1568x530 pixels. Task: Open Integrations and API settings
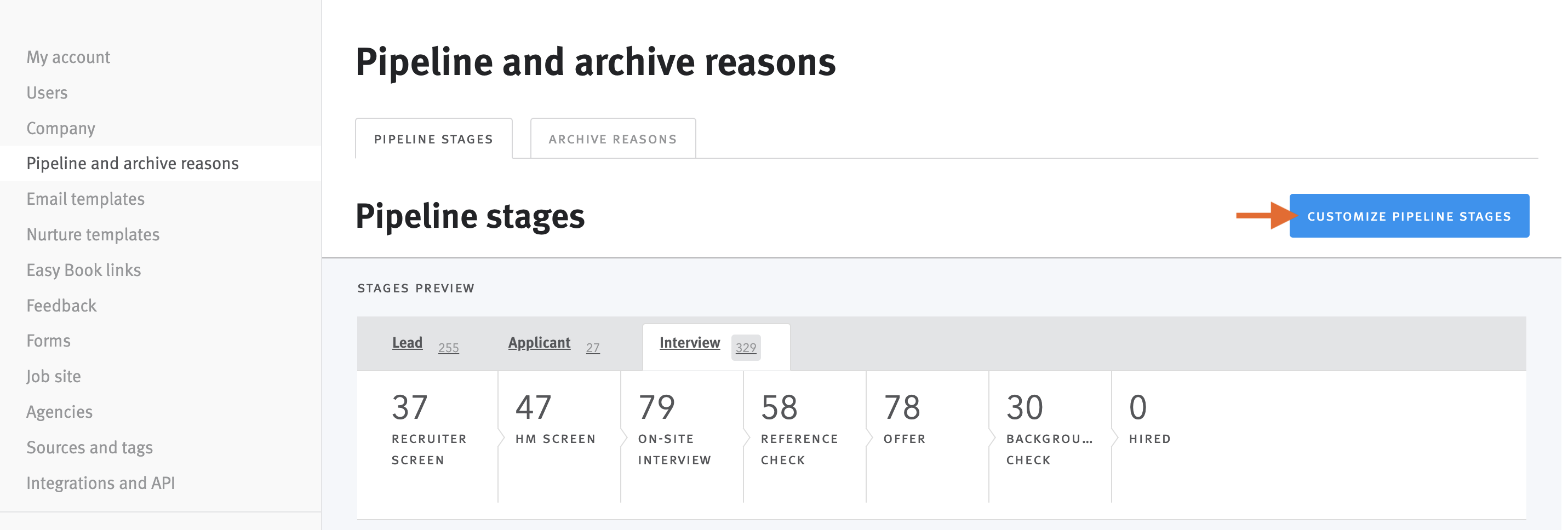[100, 482]
